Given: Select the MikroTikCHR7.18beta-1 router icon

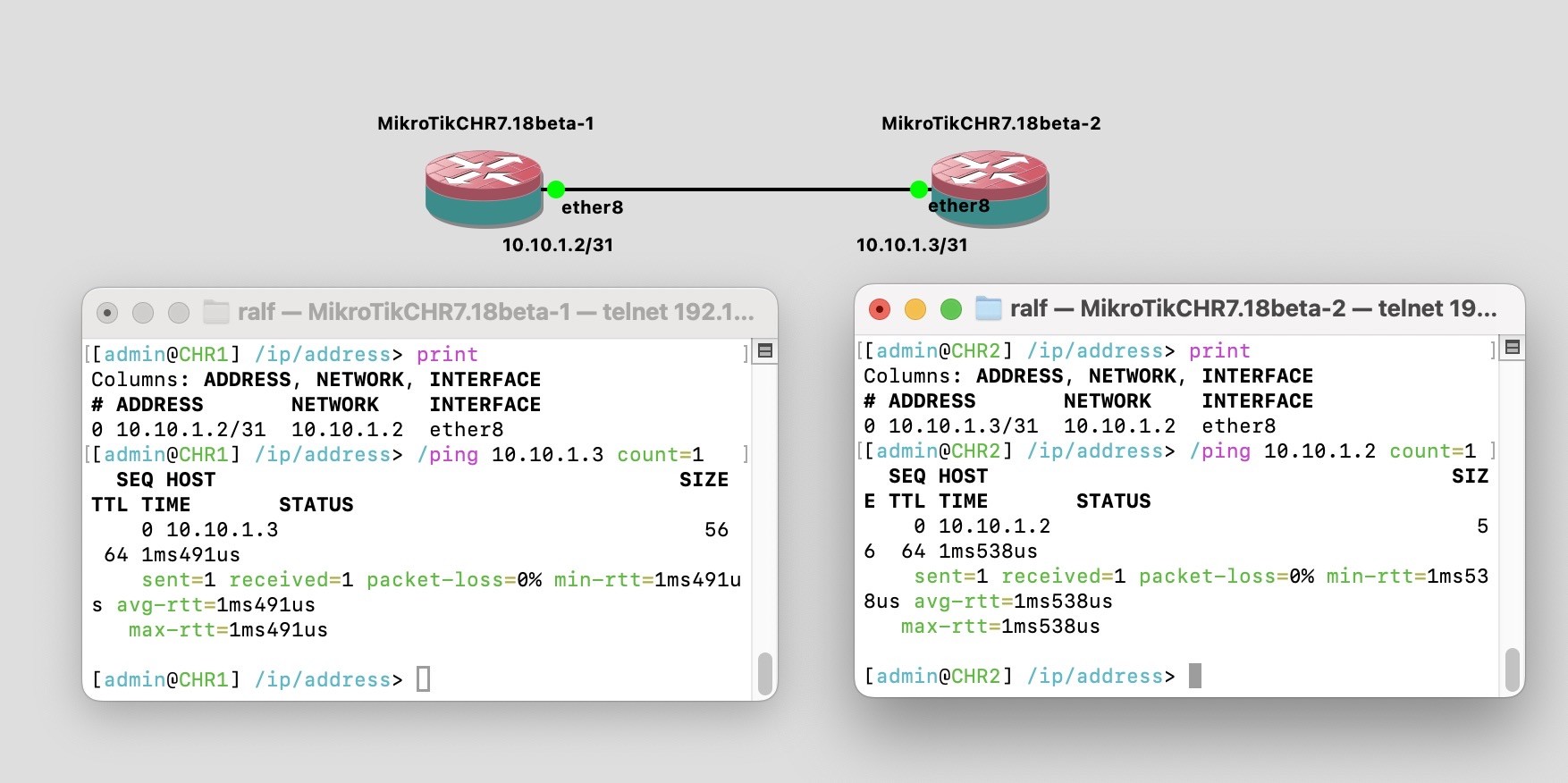Looking at the screenshot, I should coord(484,189).
